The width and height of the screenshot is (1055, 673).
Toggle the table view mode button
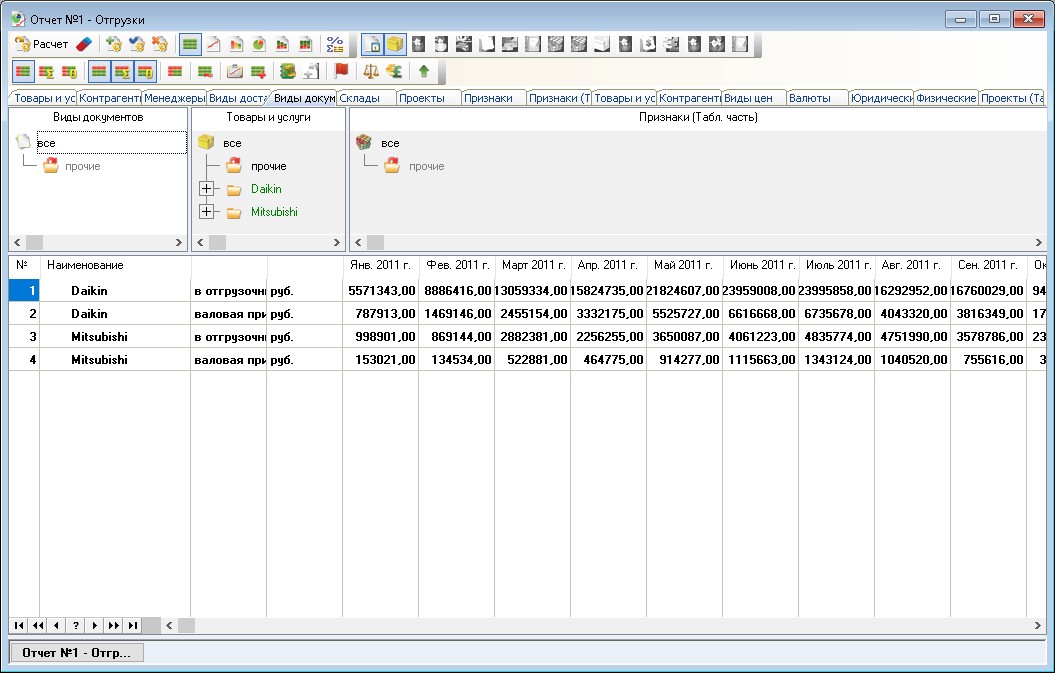[189, 44]
